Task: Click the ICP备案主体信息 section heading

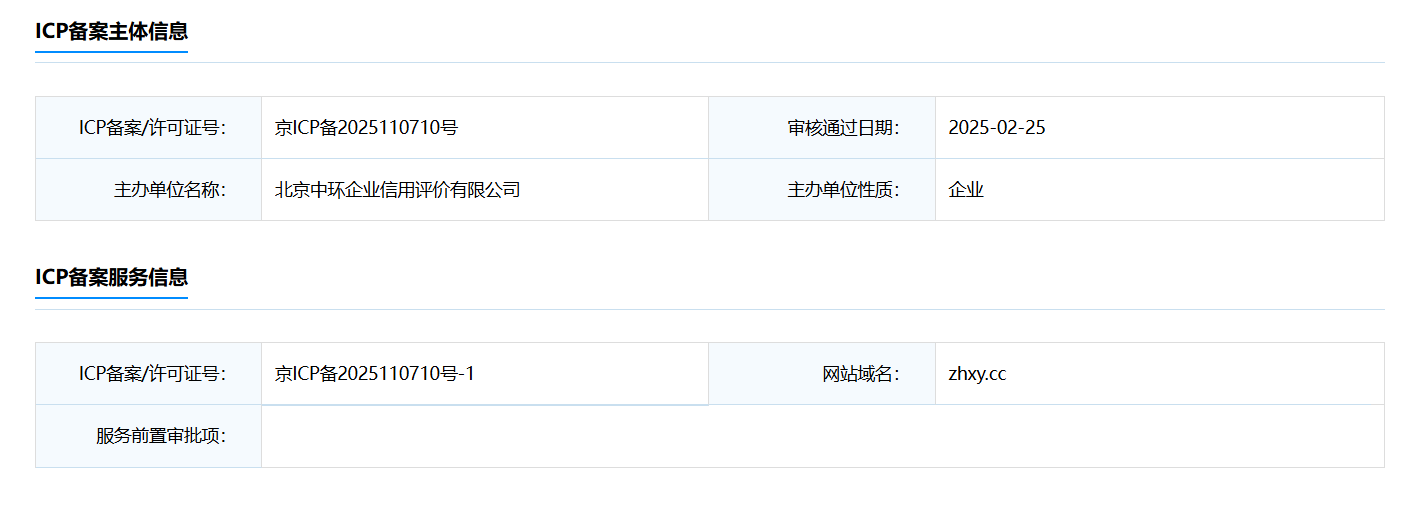Action: coord(111,31)
